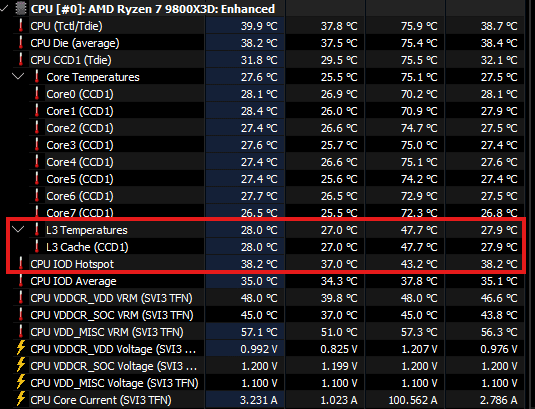
Task: Collapse the L3 Temperatures group
Action: click(x=18, y=230)
